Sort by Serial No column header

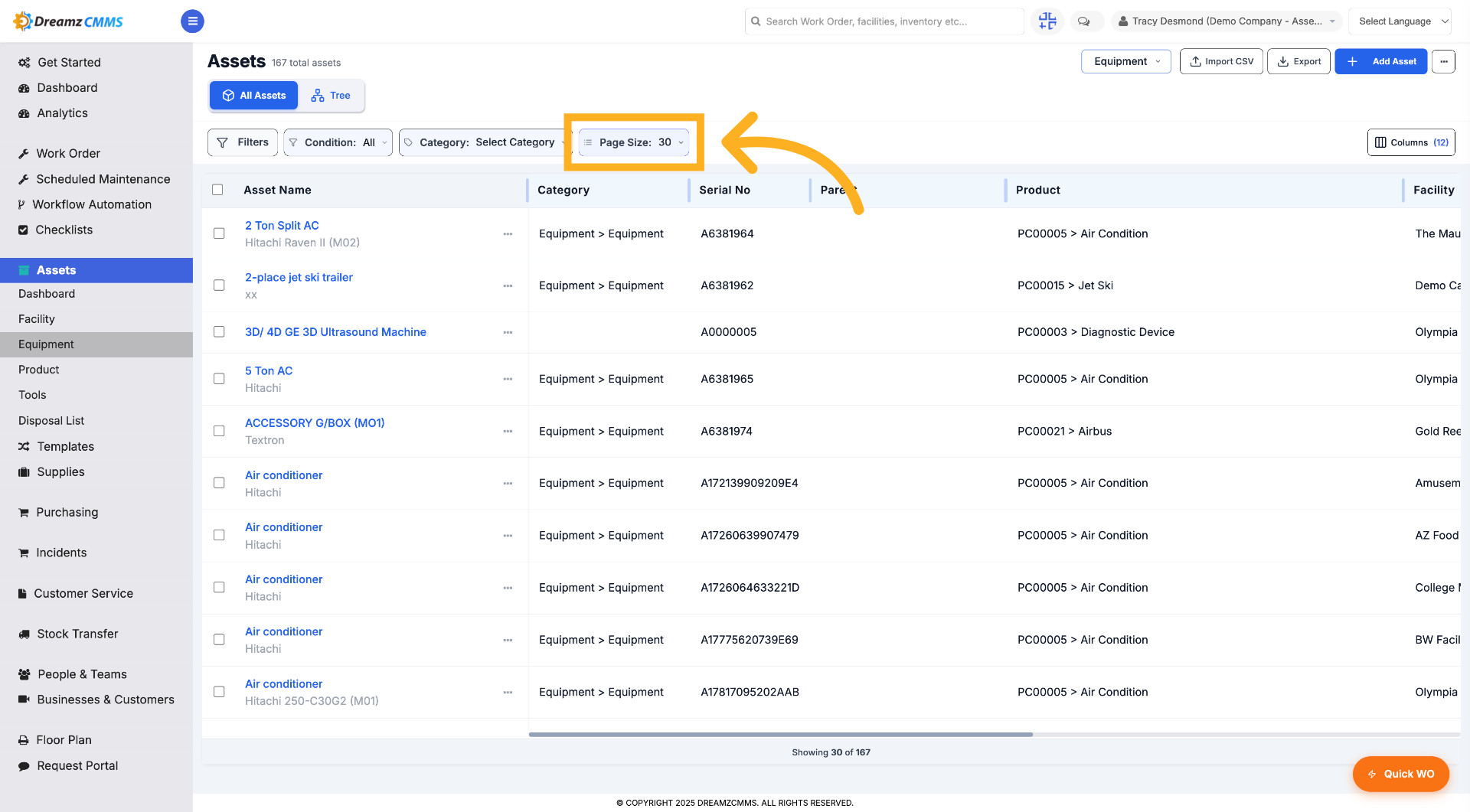pyautogui.click(x=724, y=190)
